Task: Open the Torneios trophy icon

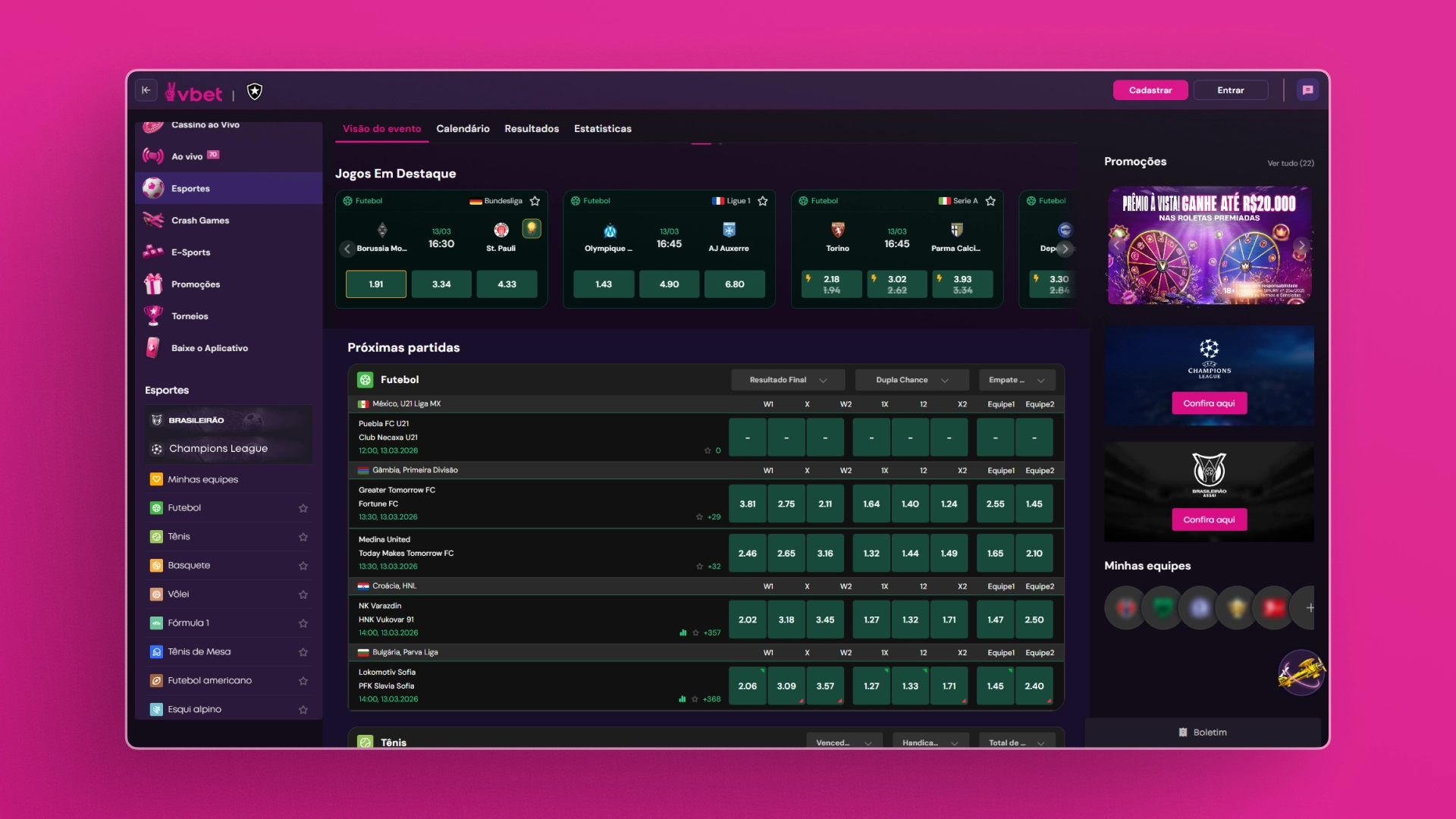Action: 153,315
